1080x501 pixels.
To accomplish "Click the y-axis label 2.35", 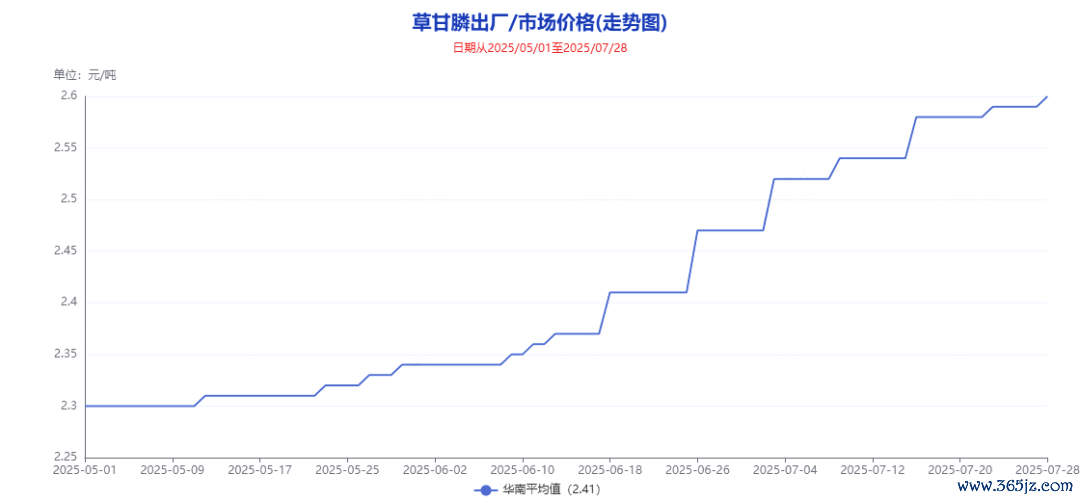I will tap(65, 354).
